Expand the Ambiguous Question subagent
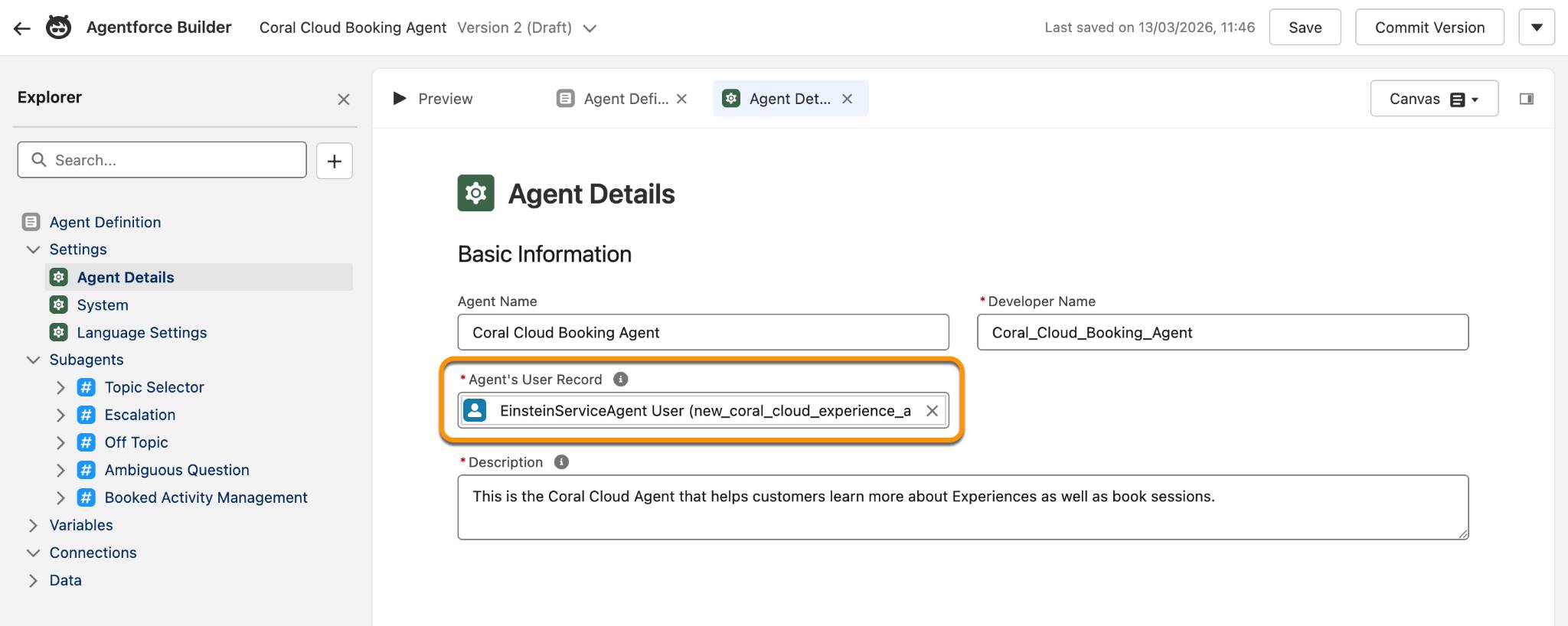 (x=60, y=470)
